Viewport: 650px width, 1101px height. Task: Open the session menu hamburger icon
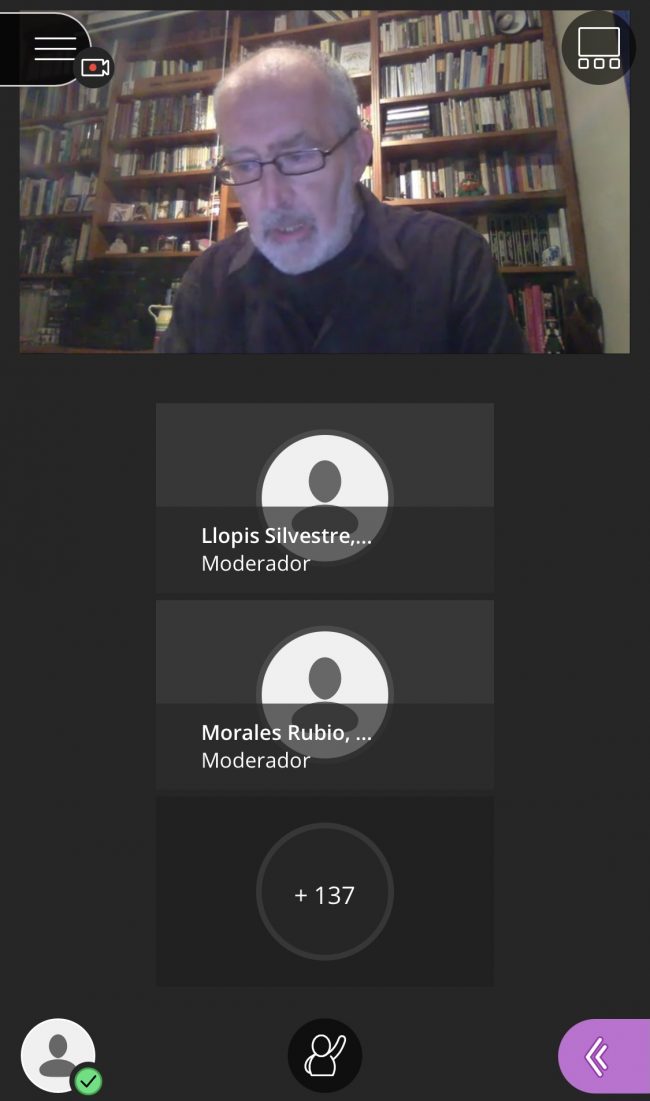coord(55,48)
